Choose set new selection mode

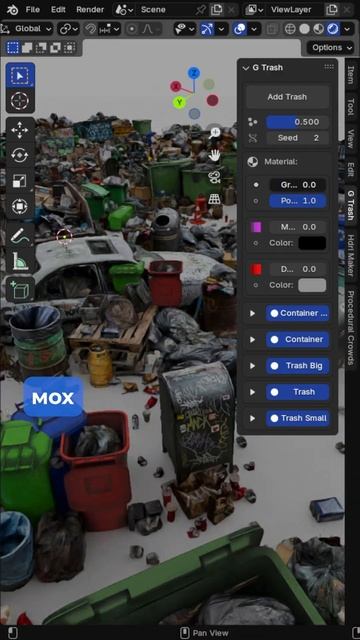[13, 48]
